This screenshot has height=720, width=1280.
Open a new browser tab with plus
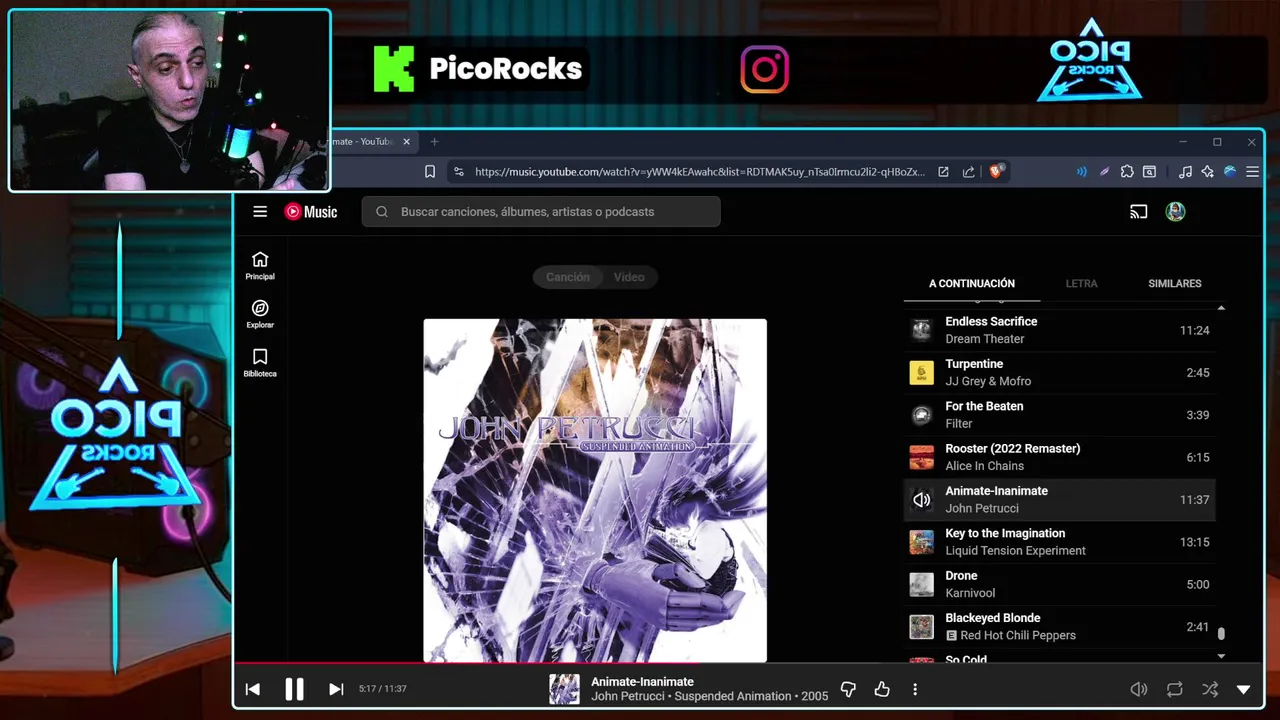click(x=434, y=142)
